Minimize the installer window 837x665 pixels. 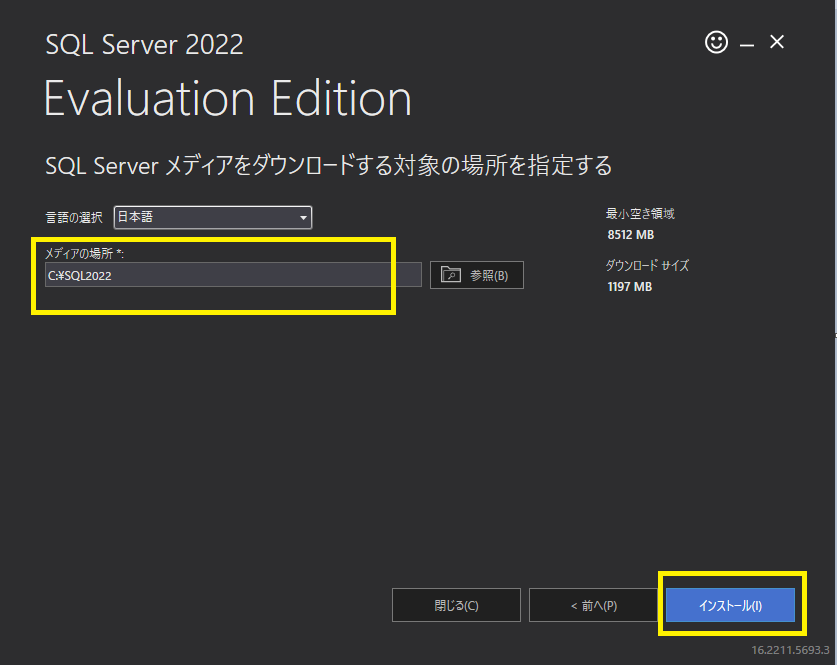pyautogui.click(x=747, y=43)
